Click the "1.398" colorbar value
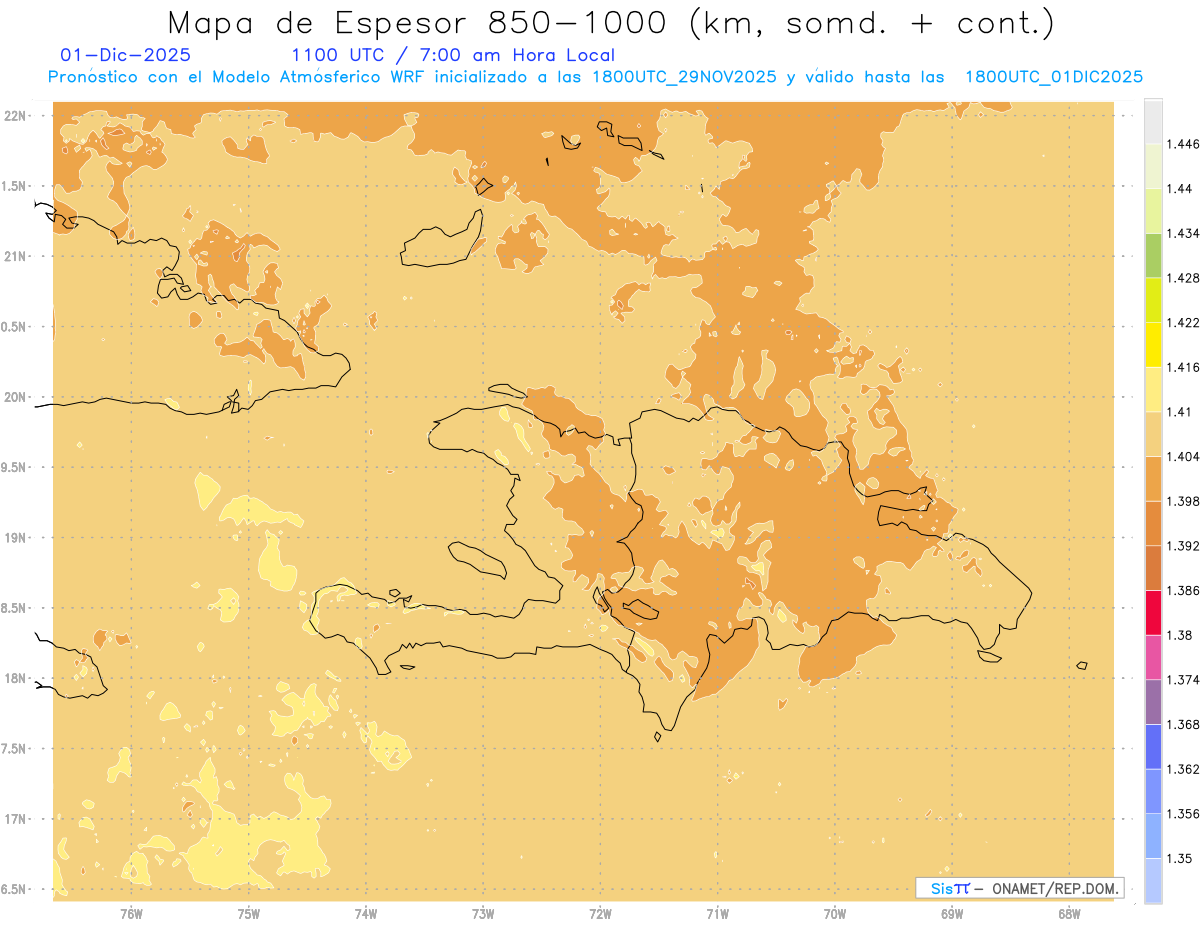This screenshot has width=1200, height=927. click(x=1183, y=502)
